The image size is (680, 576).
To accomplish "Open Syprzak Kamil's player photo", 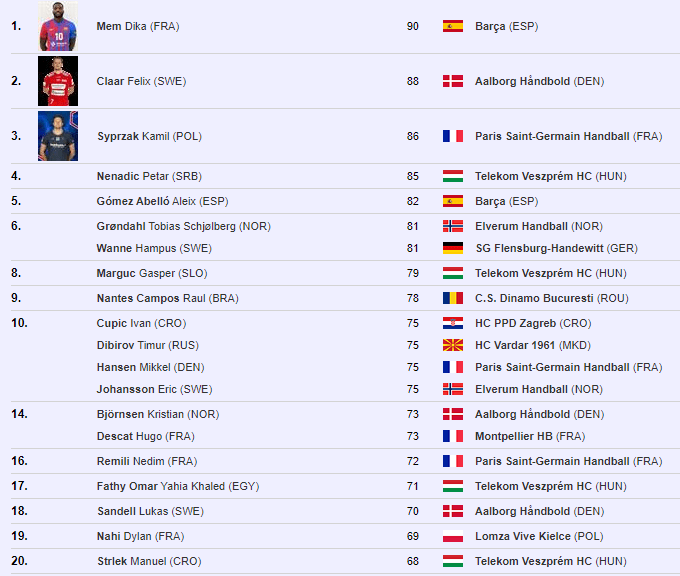I will click(58, 136).
